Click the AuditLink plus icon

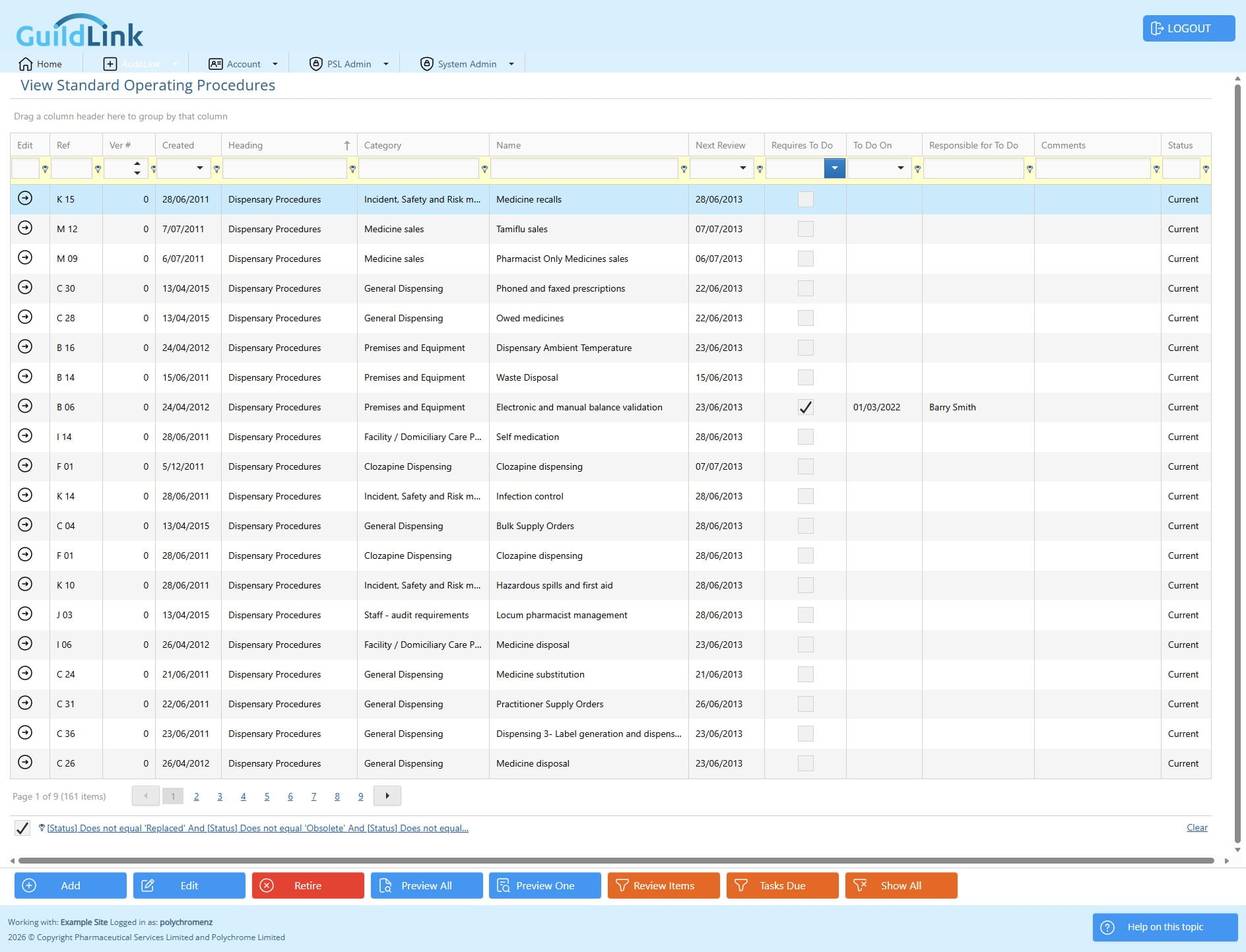tap(110, 64)
